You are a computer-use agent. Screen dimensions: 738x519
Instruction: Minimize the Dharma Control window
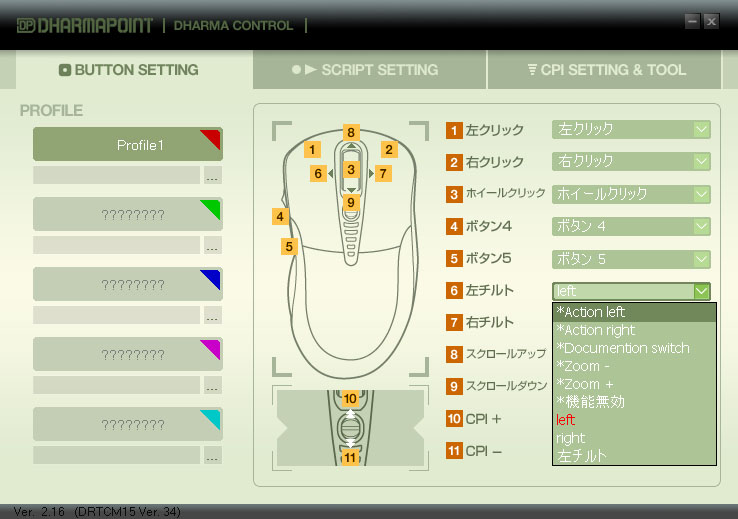click(x=692, y=21)
